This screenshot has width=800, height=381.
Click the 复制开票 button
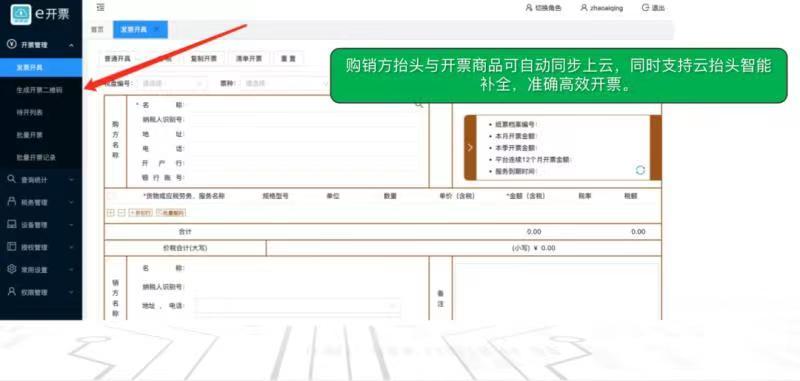204,59
